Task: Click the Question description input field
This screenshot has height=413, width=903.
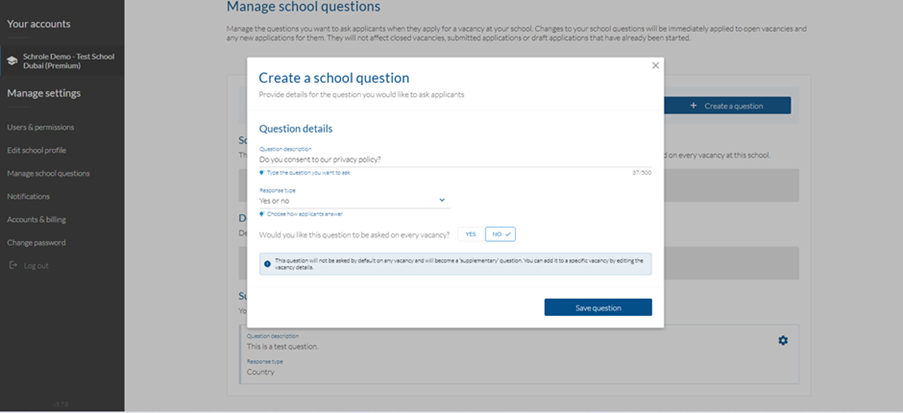Action: pos(455,160)
